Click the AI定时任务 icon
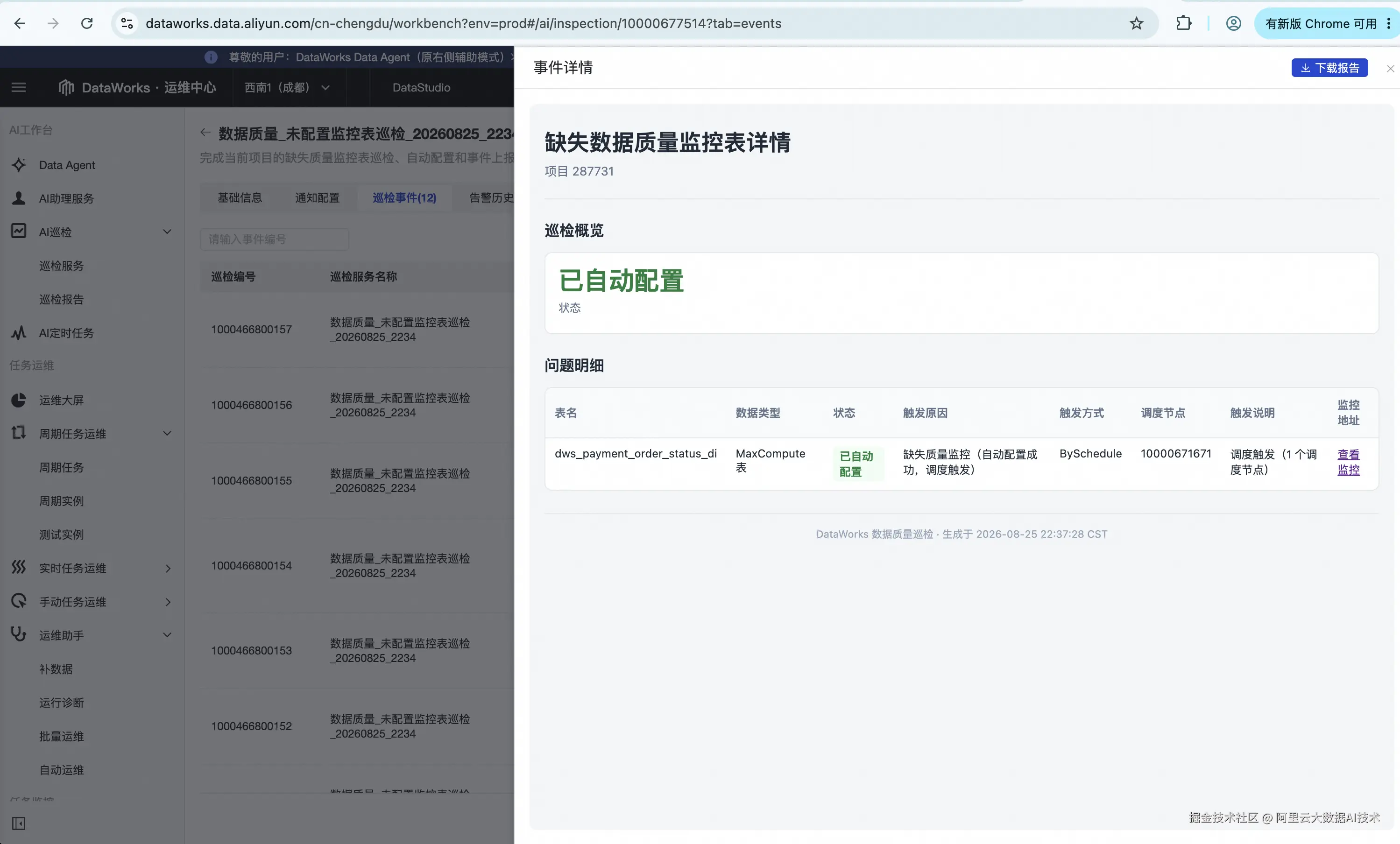The height and width of the screenshot is (844, 1400). (19, 332)
